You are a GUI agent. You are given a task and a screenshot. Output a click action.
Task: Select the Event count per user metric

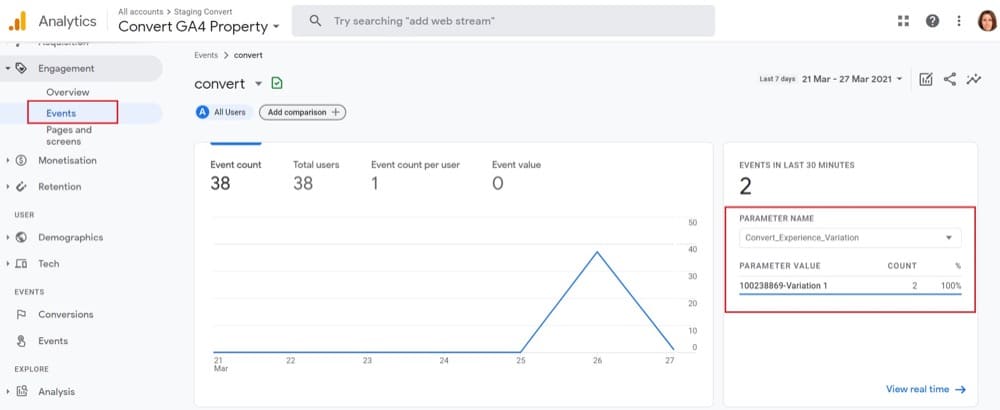click(x=415, y=174)
